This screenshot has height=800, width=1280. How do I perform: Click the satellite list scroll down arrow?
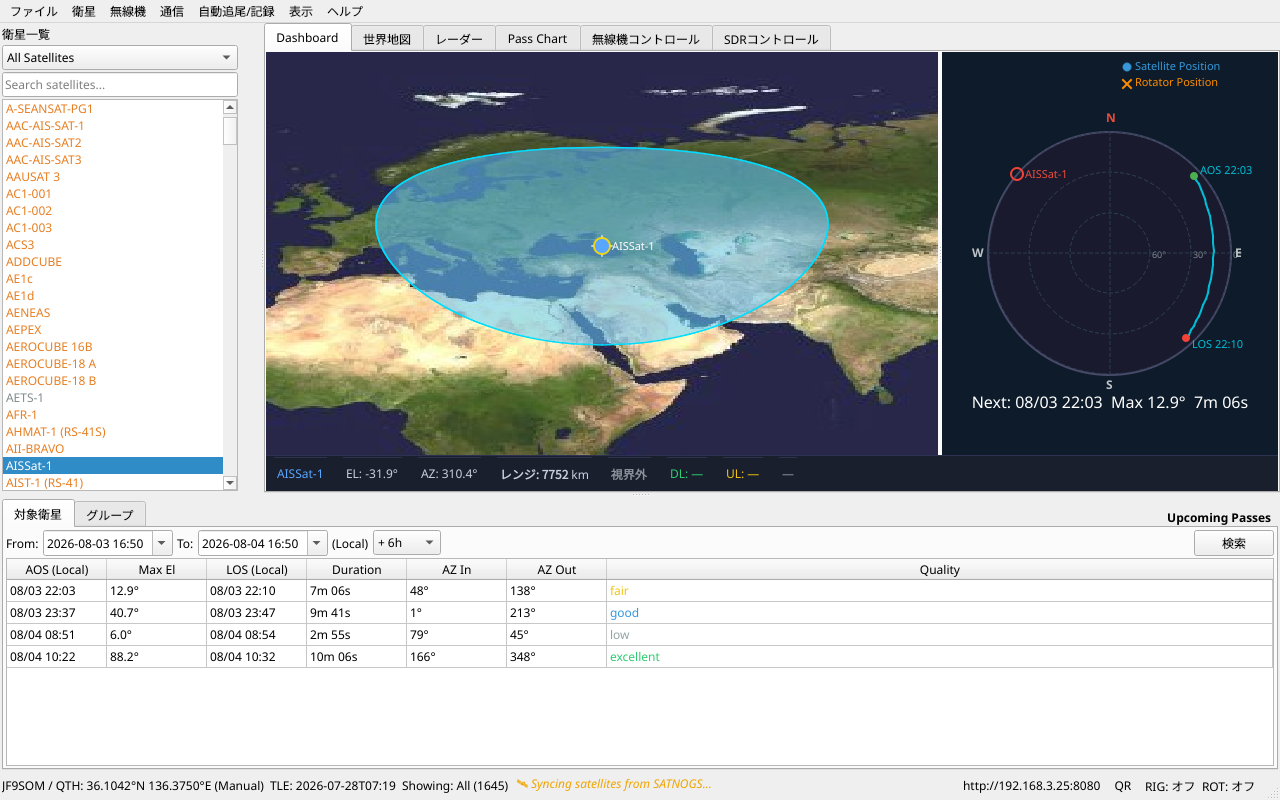point(230,483)
